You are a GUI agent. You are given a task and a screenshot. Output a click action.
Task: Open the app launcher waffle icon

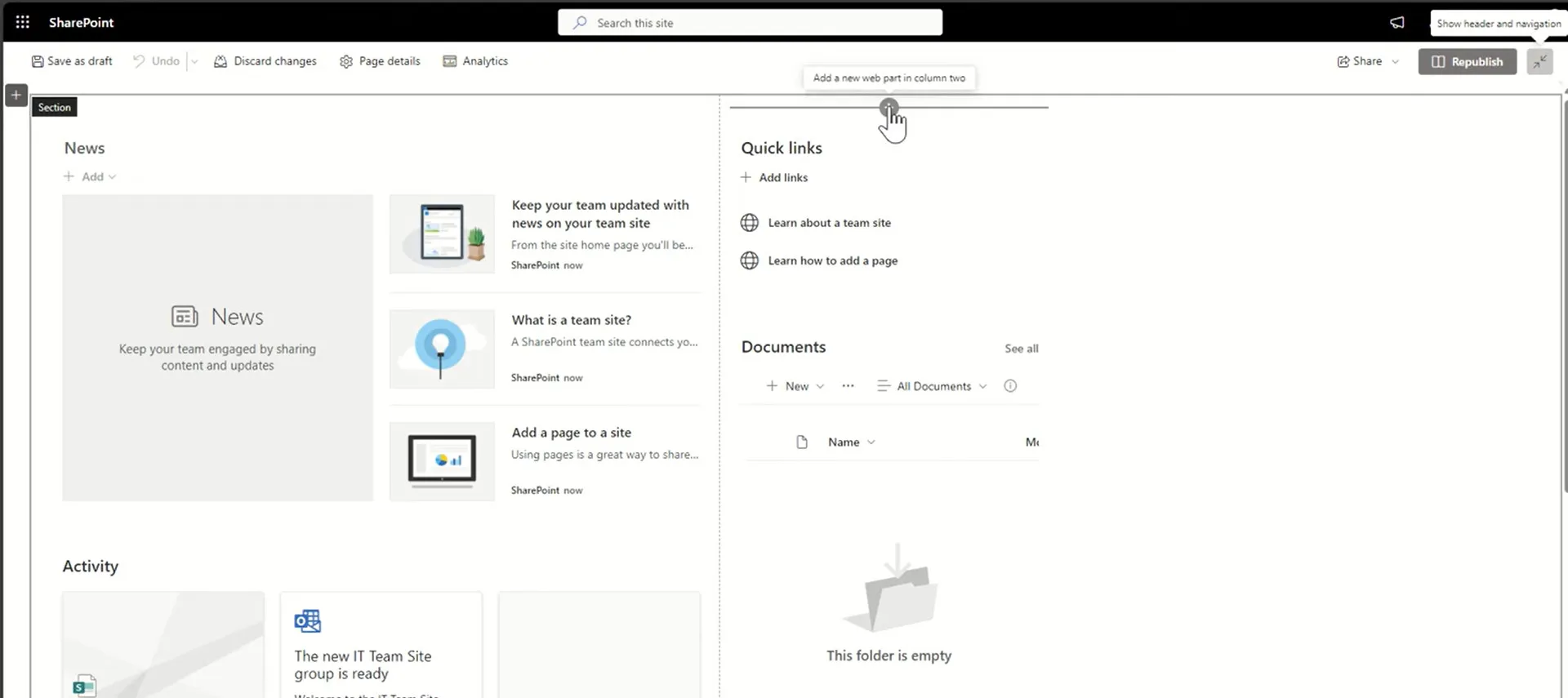(23, 22)
